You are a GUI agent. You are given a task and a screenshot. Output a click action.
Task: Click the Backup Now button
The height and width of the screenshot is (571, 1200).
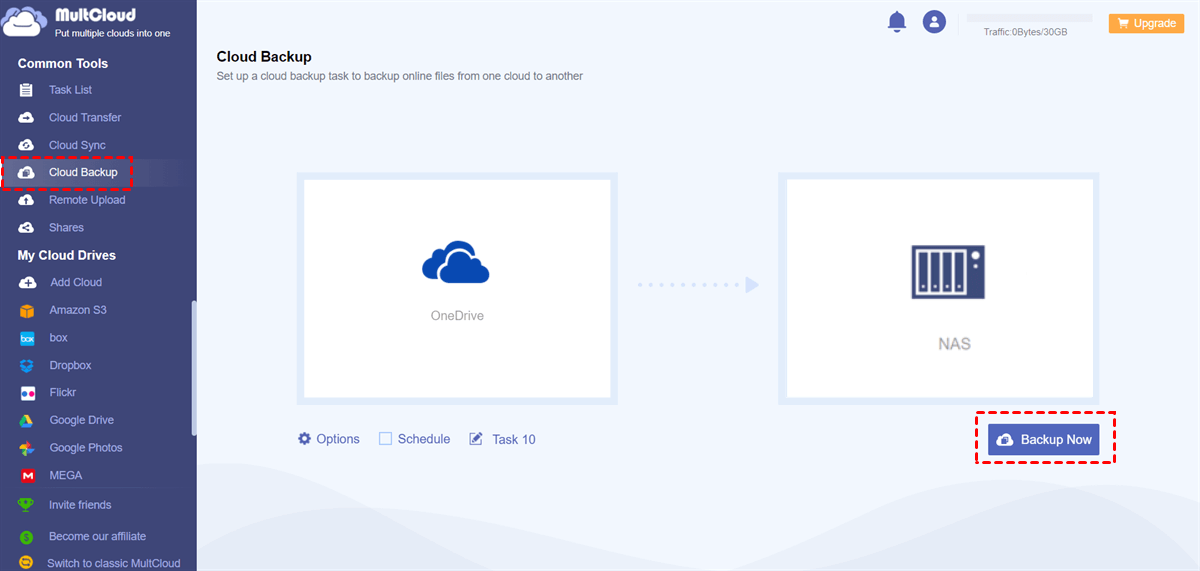tap(1043, 439)
